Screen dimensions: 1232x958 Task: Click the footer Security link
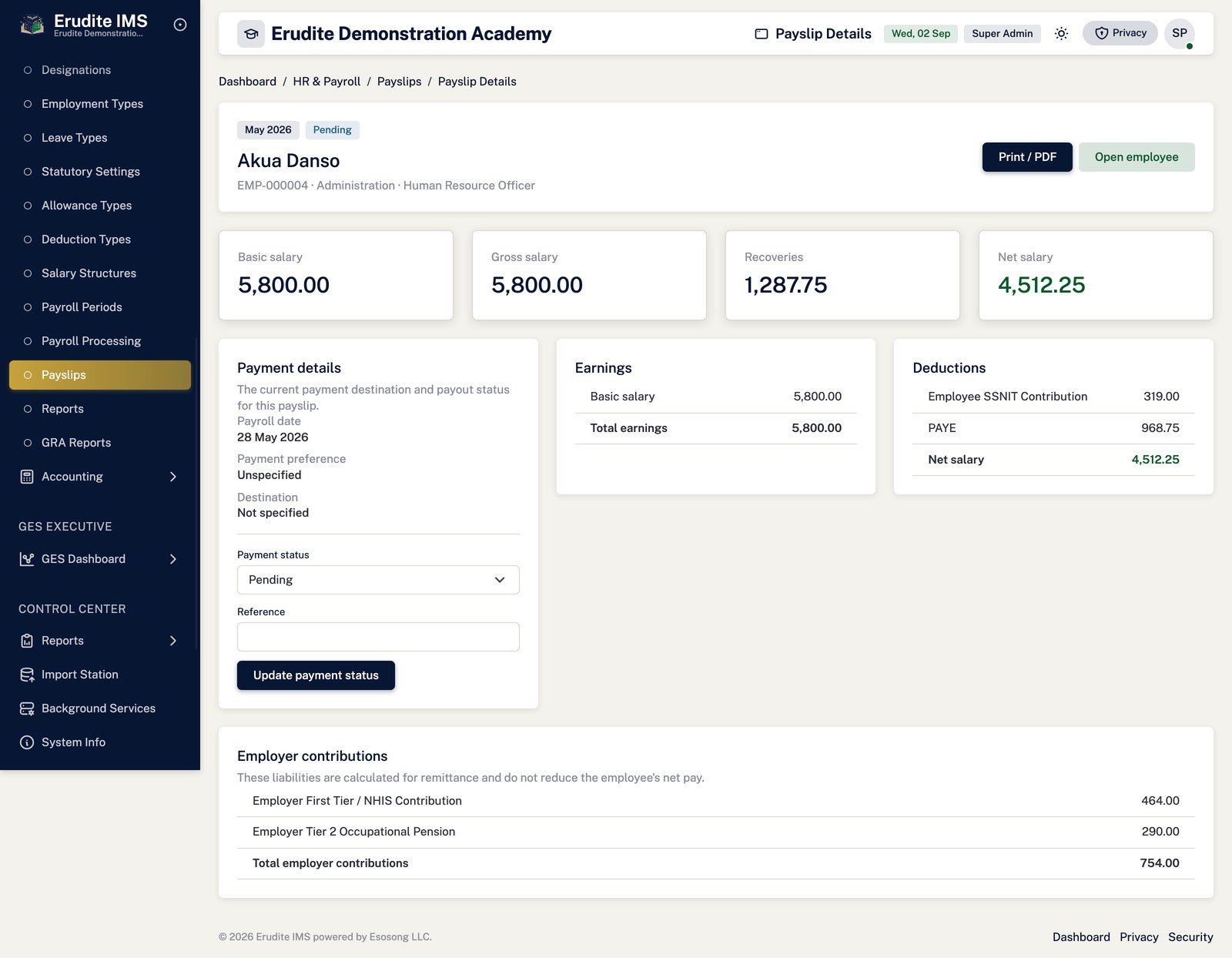point(1190,937)
